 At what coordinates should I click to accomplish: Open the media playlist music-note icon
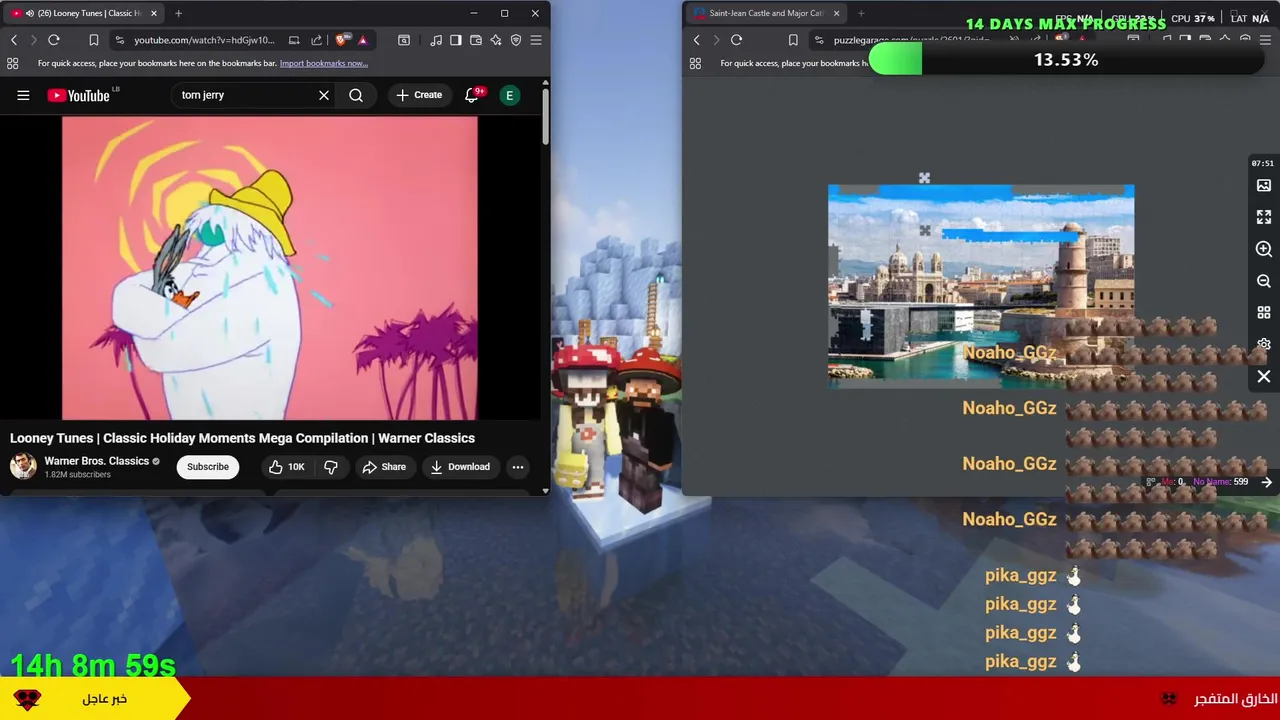click(436, 40)
